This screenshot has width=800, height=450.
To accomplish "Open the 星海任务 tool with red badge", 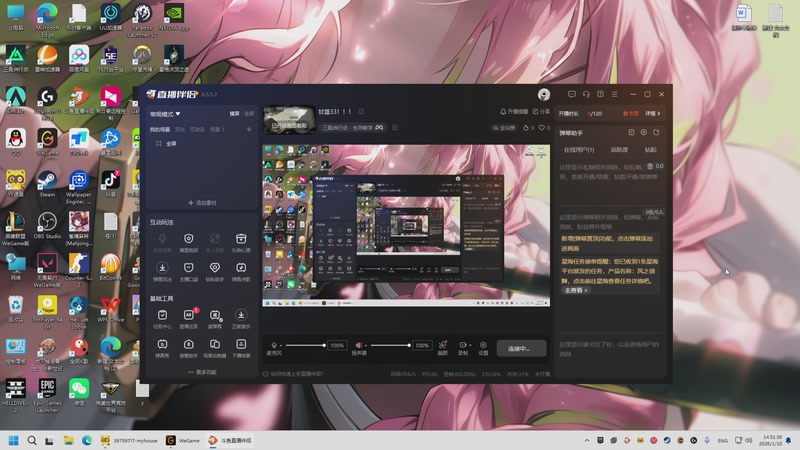I will click(x=188, y=319).
